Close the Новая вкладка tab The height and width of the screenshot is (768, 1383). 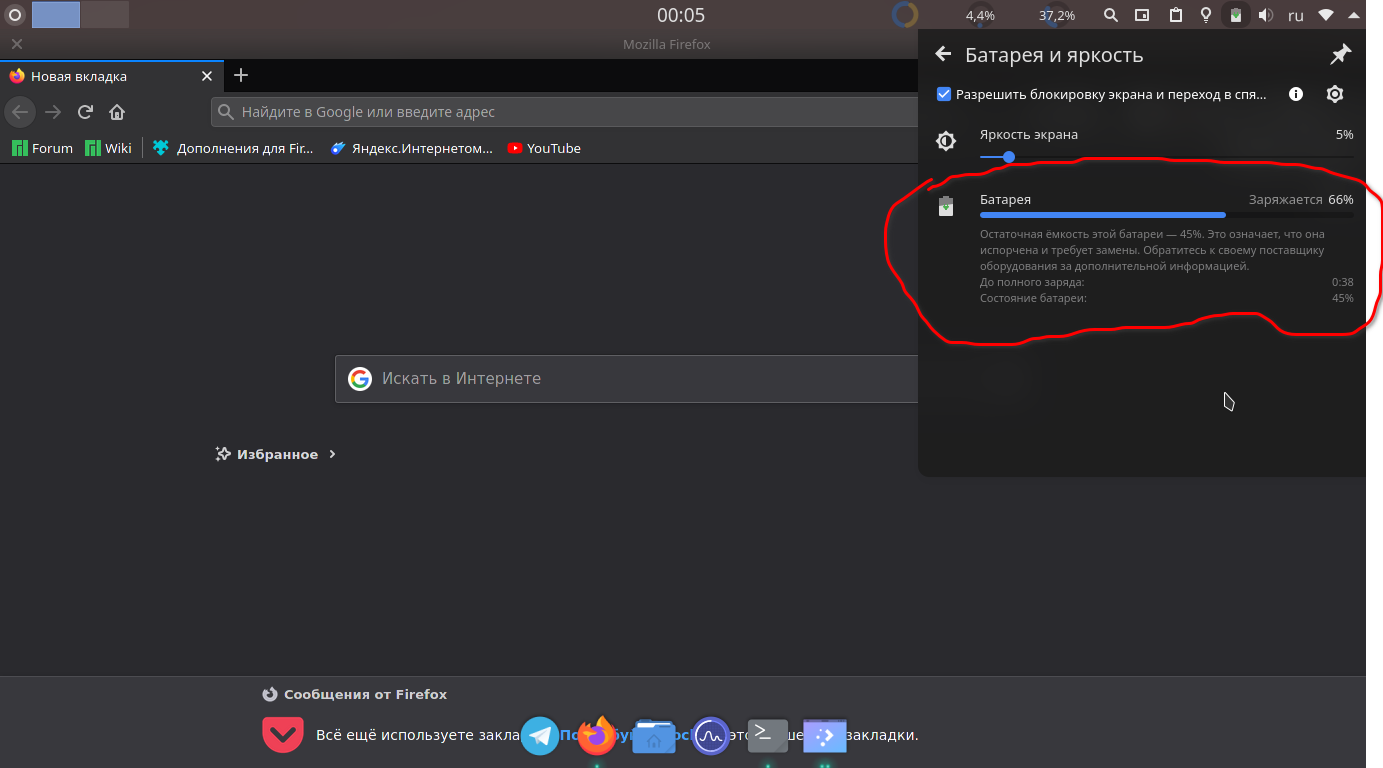click(x=207, y=76)
